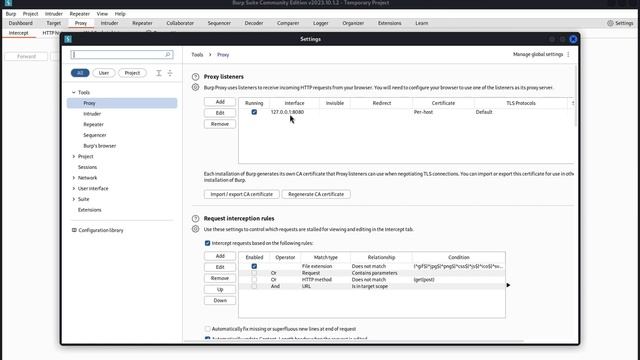Edit the selected interception rule
This screenshot has width=640, height=360.
click(220, 267)
